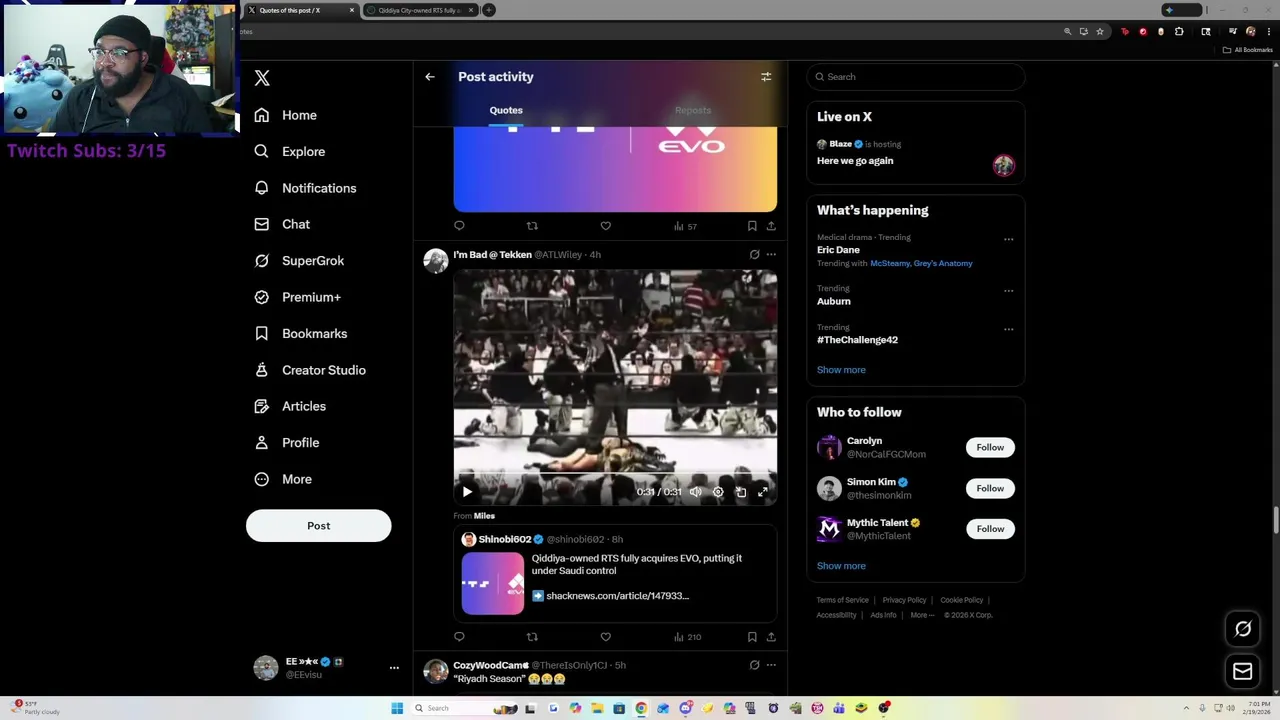The image size is (1280, 720).
Task: Repost the post with 57 views
Action: click(x=532, y=226)
